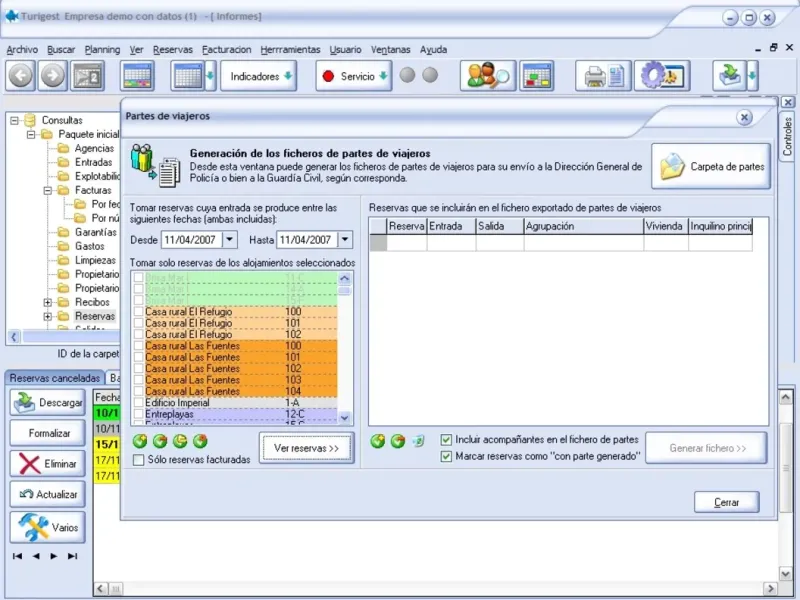The width and height of the screenshot is (800, 600).
Task: Click the Descargar download button
Action: tap(47, 403)
